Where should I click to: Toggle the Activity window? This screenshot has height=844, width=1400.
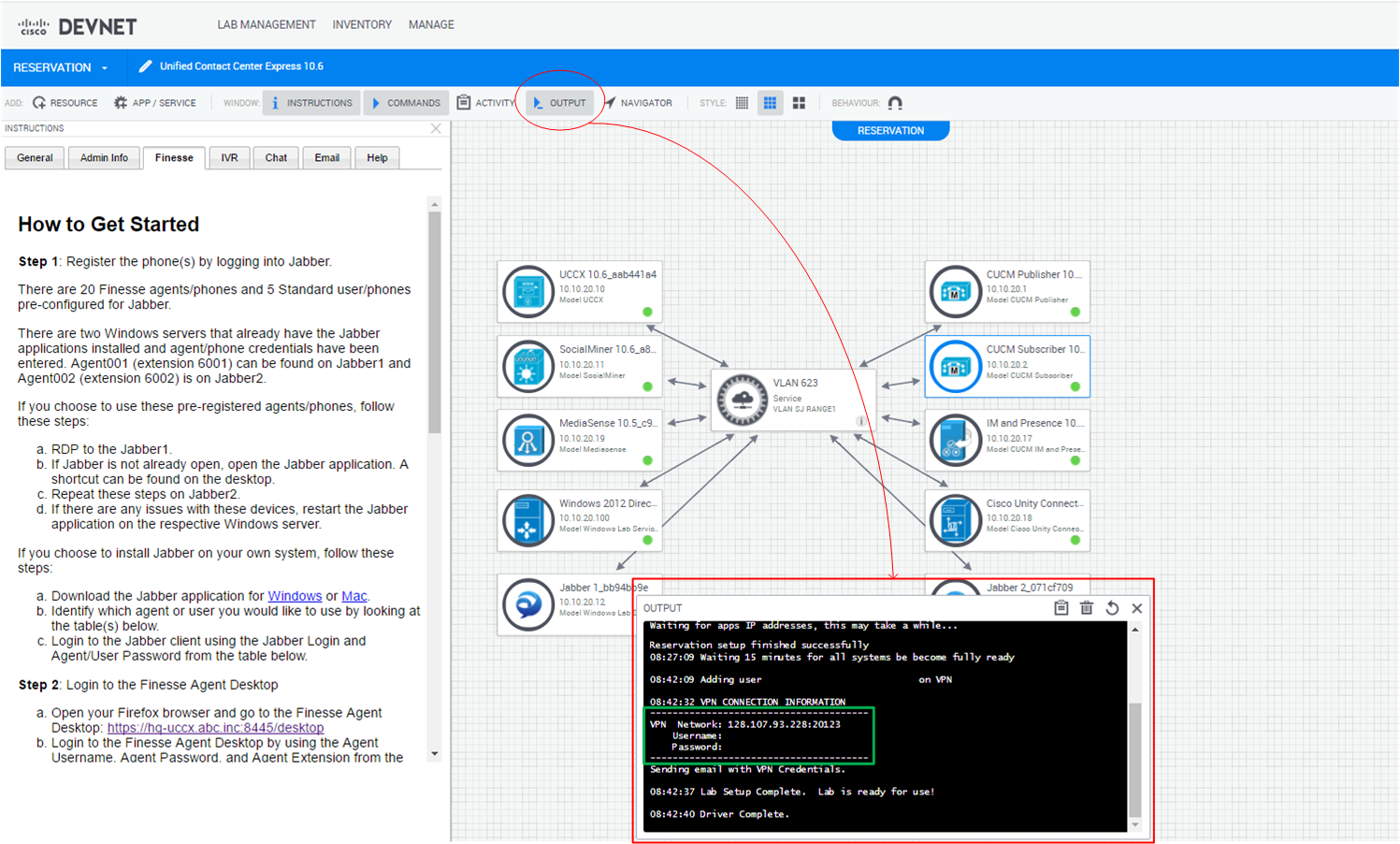(486, 103)
